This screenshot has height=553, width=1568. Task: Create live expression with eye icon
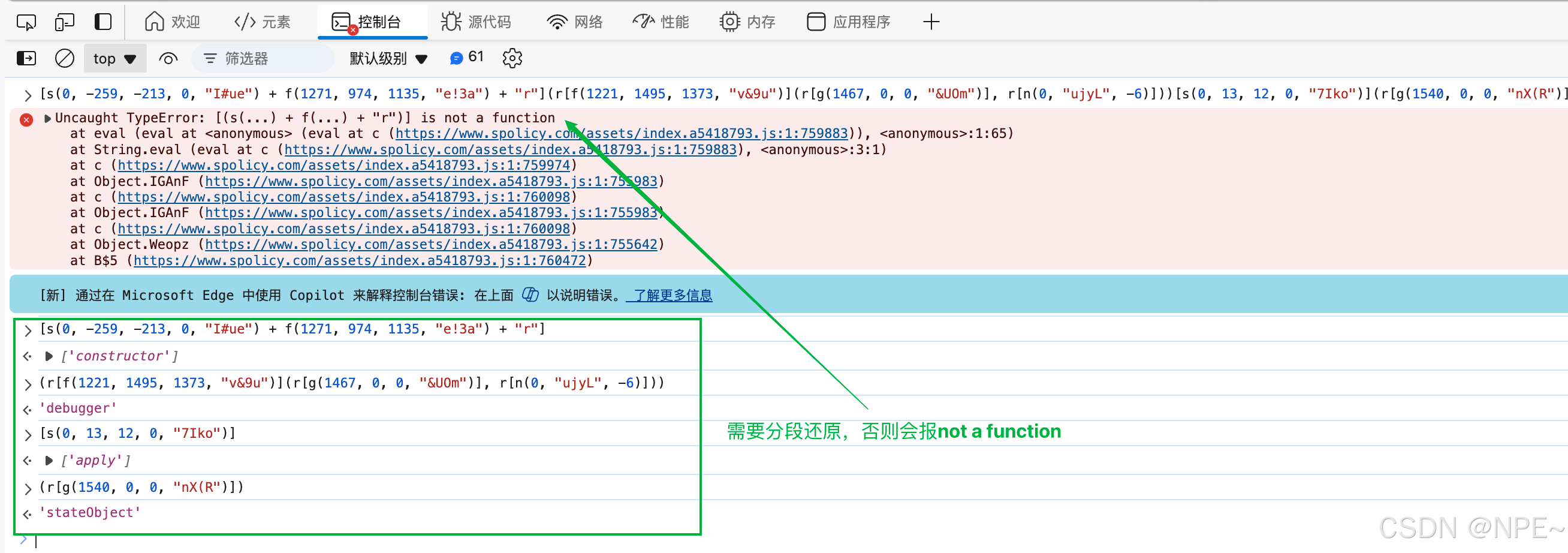168,58
